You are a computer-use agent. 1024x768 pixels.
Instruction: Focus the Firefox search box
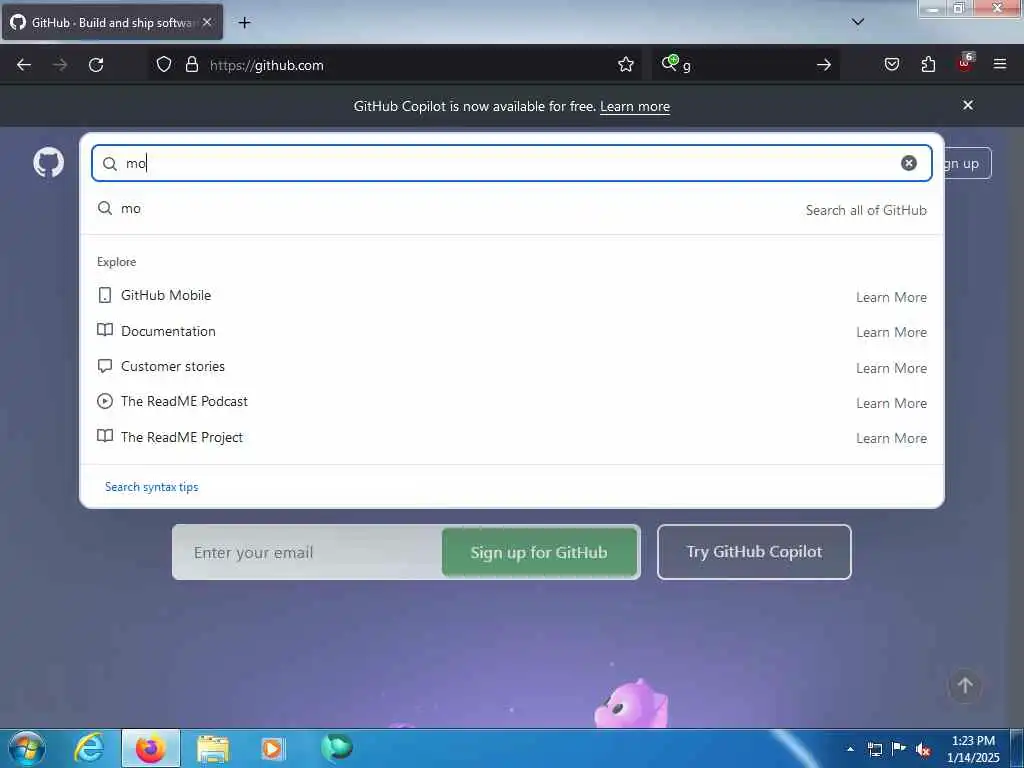[x=744, y=65]
